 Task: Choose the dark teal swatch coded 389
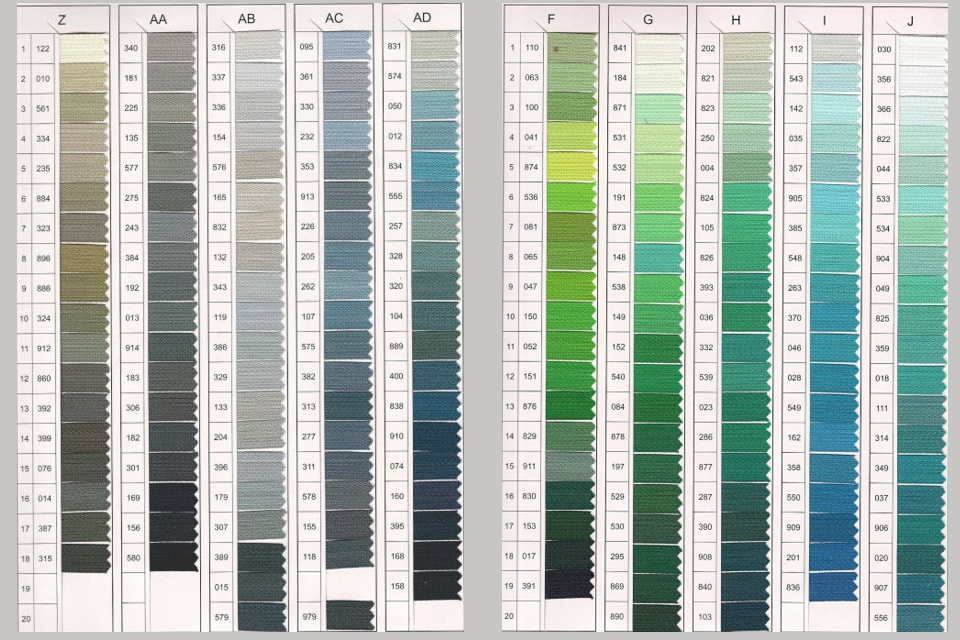[x=262, y=557]
